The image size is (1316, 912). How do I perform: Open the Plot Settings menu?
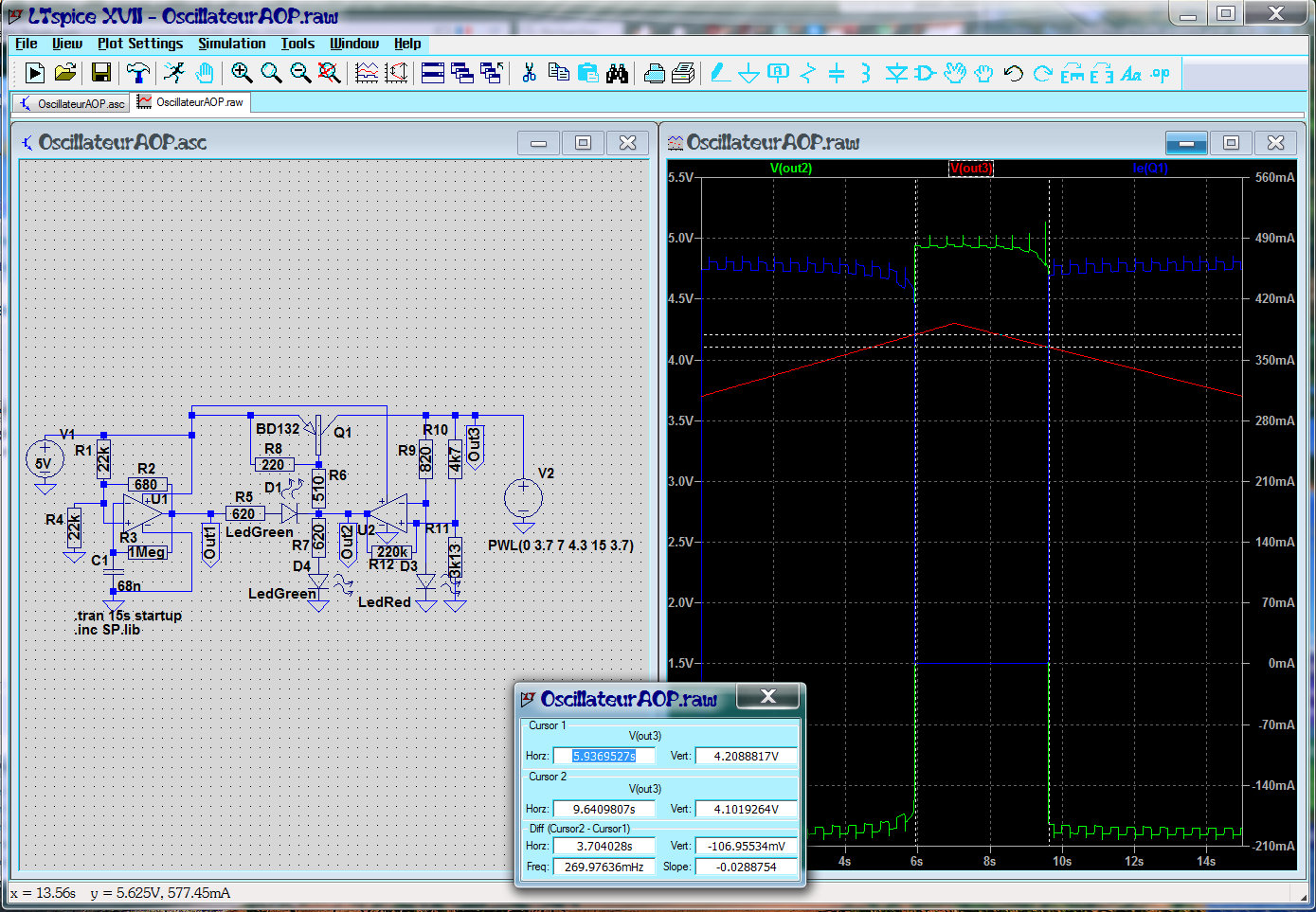coord(140,44)
